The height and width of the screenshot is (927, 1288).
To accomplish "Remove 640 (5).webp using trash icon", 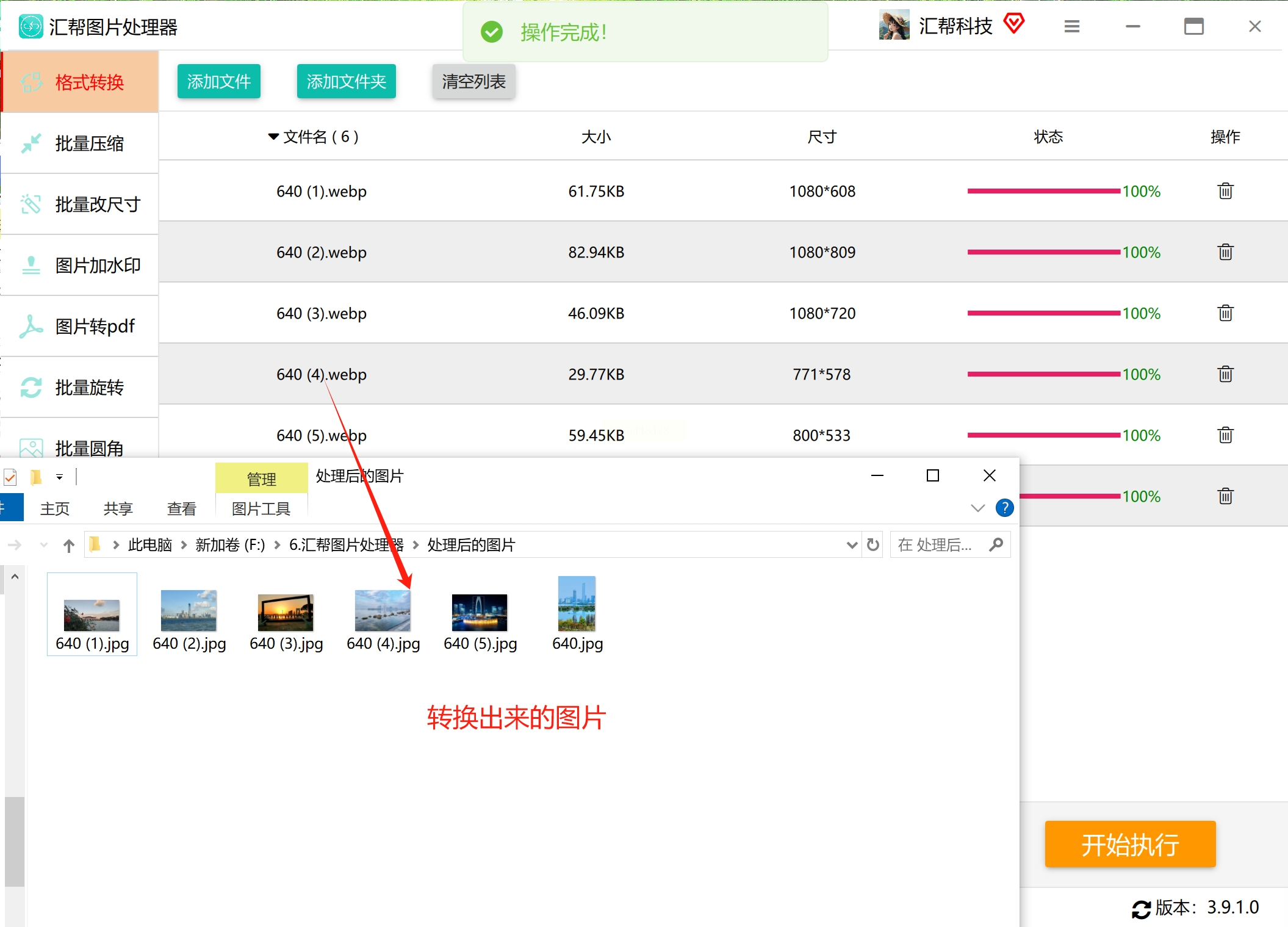I will pyautogui.click(x=1225, y=435).
